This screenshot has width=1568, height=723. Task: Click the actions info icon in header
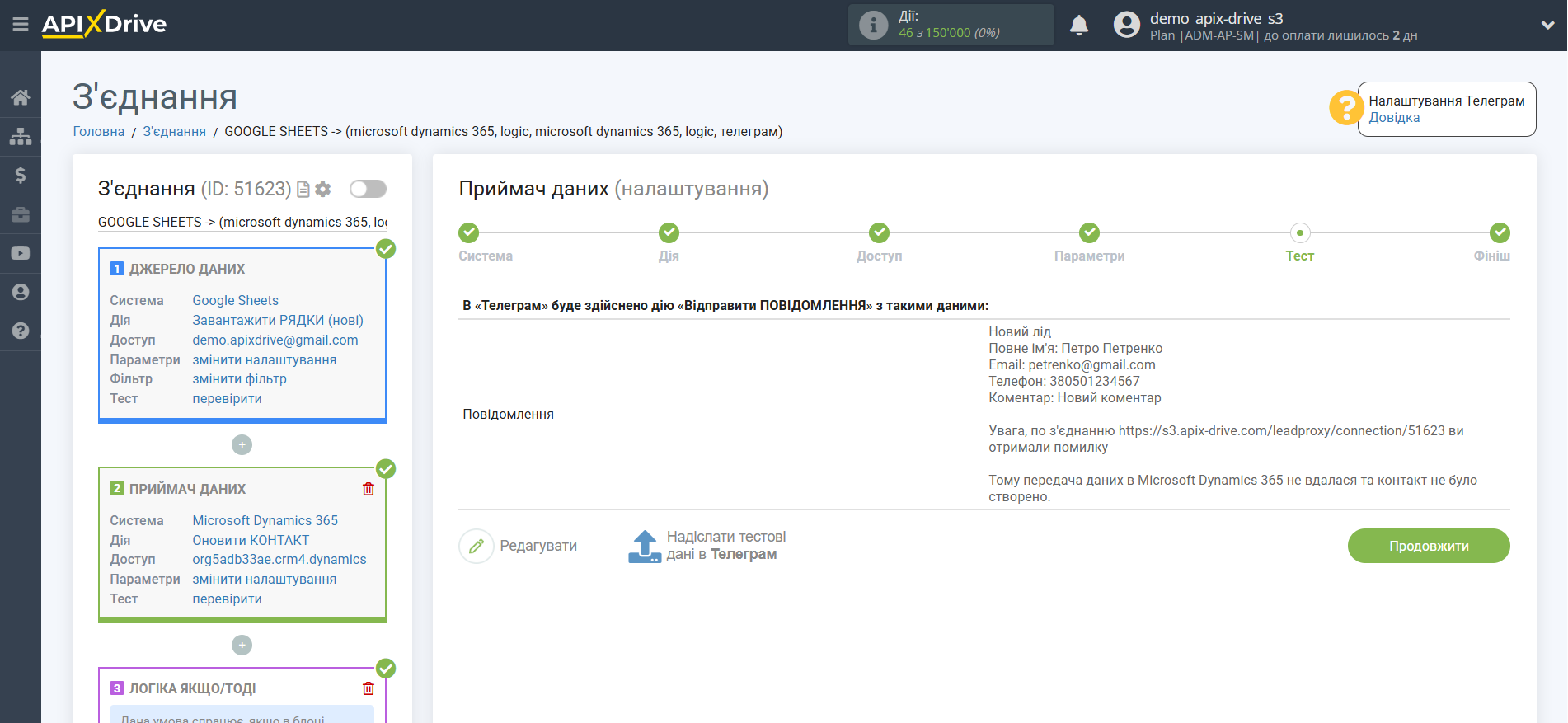coord(873,25)
